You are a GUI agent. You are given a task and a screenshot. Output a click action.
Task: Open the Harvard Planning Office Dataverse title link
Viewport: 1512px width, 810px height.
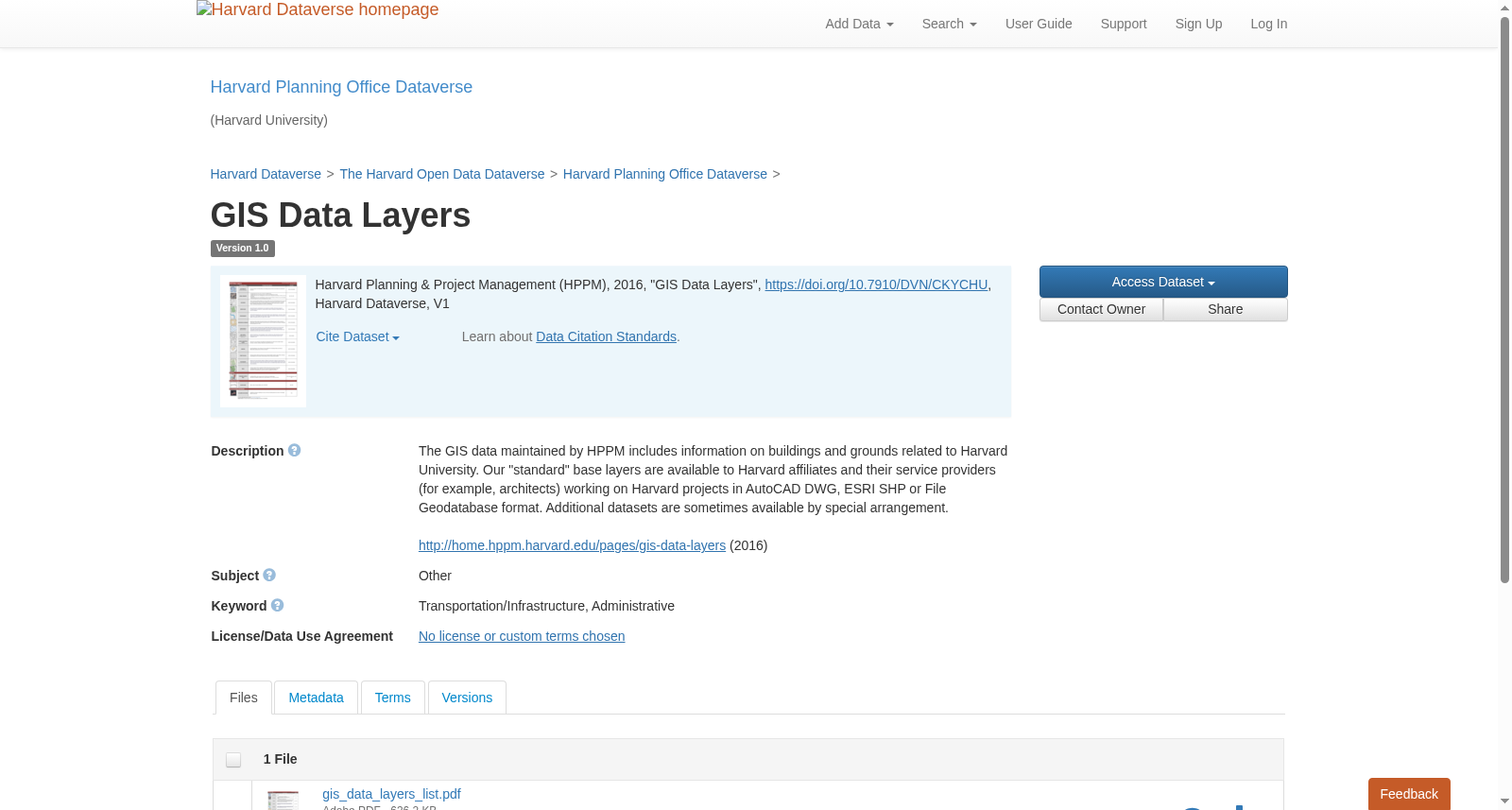(x=341, y=87)
